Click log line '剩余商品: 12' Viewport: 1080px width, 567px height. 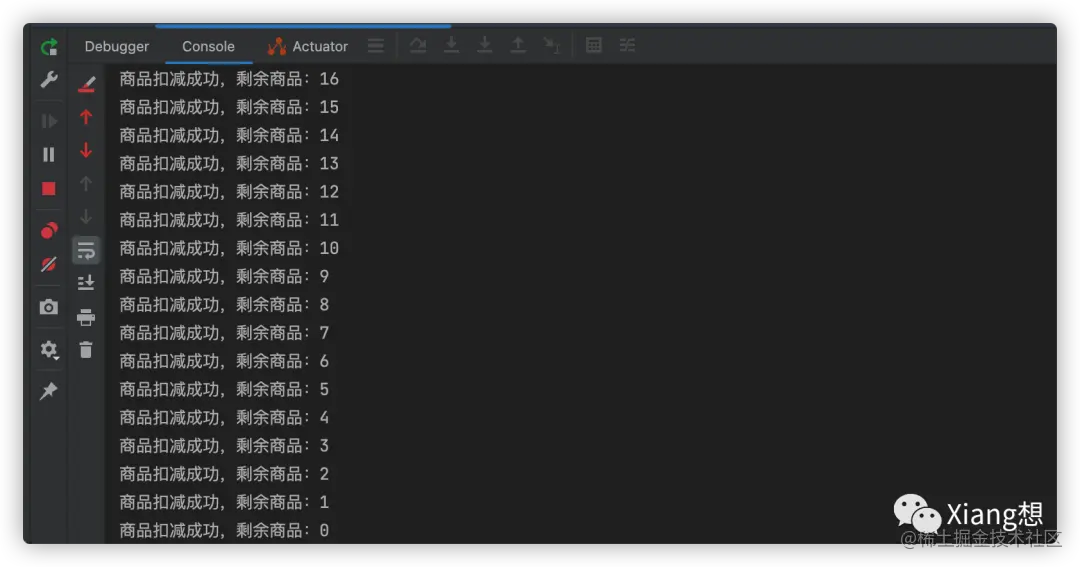tap(229, 192)
